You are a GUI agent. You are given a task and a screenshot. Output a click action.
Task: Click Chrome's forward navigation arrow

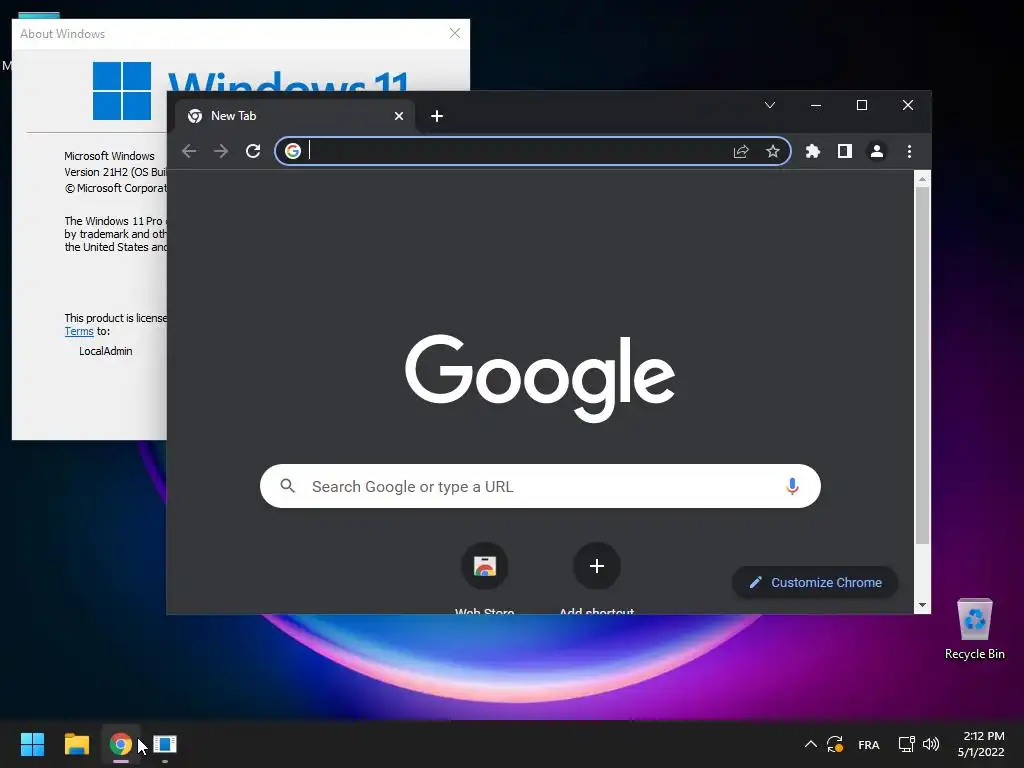click(221, 152)
